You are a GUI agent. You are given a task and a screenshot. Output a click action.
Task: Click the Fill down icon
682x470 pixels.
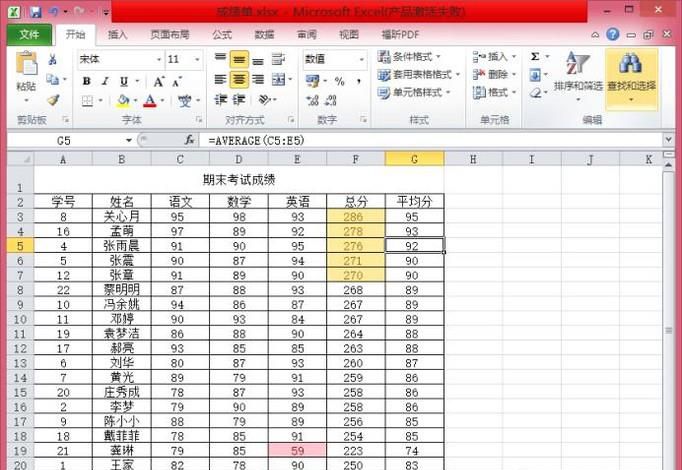tap(535, 75)
